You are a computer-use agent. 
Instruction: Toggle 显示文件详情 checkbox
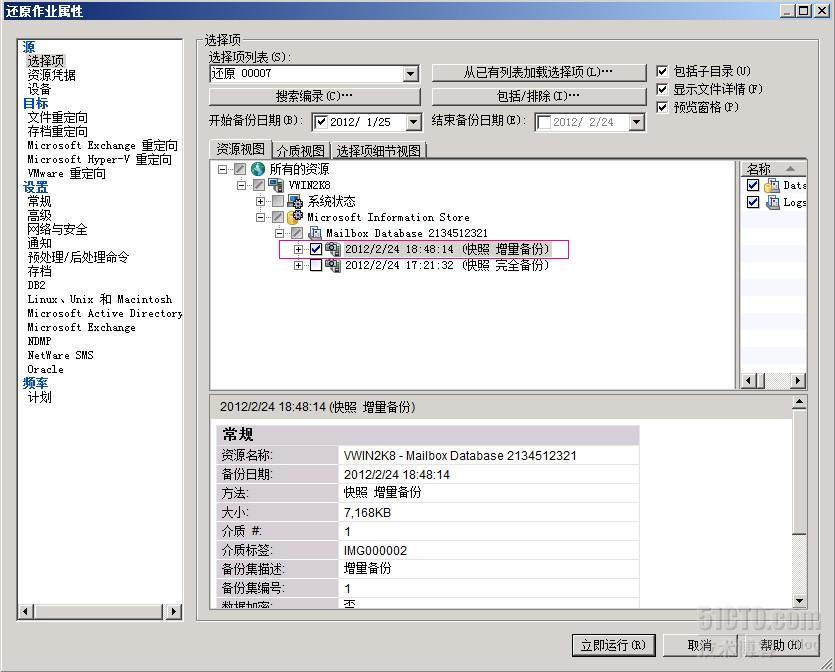tap(662, 89)
